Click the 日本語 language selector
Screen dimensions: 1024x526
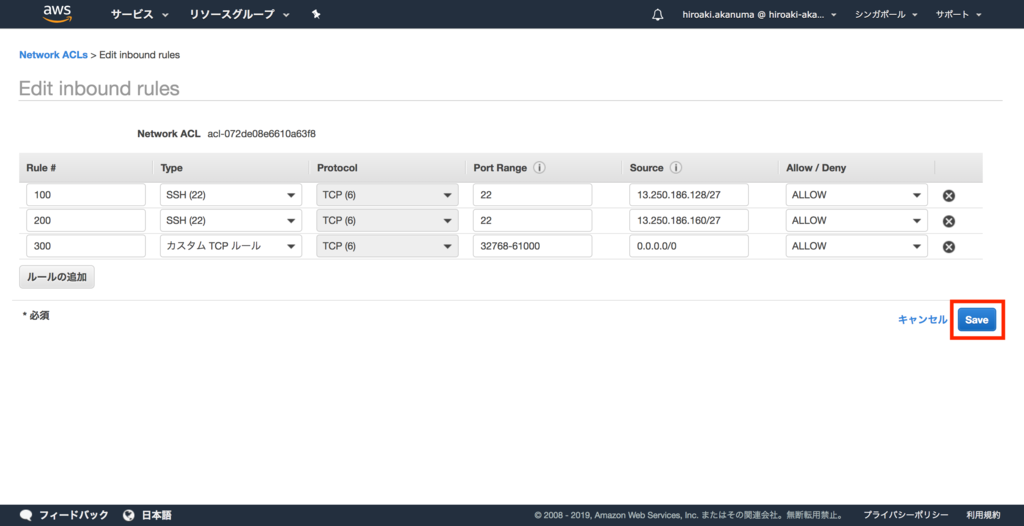click(x=157, y=515)
